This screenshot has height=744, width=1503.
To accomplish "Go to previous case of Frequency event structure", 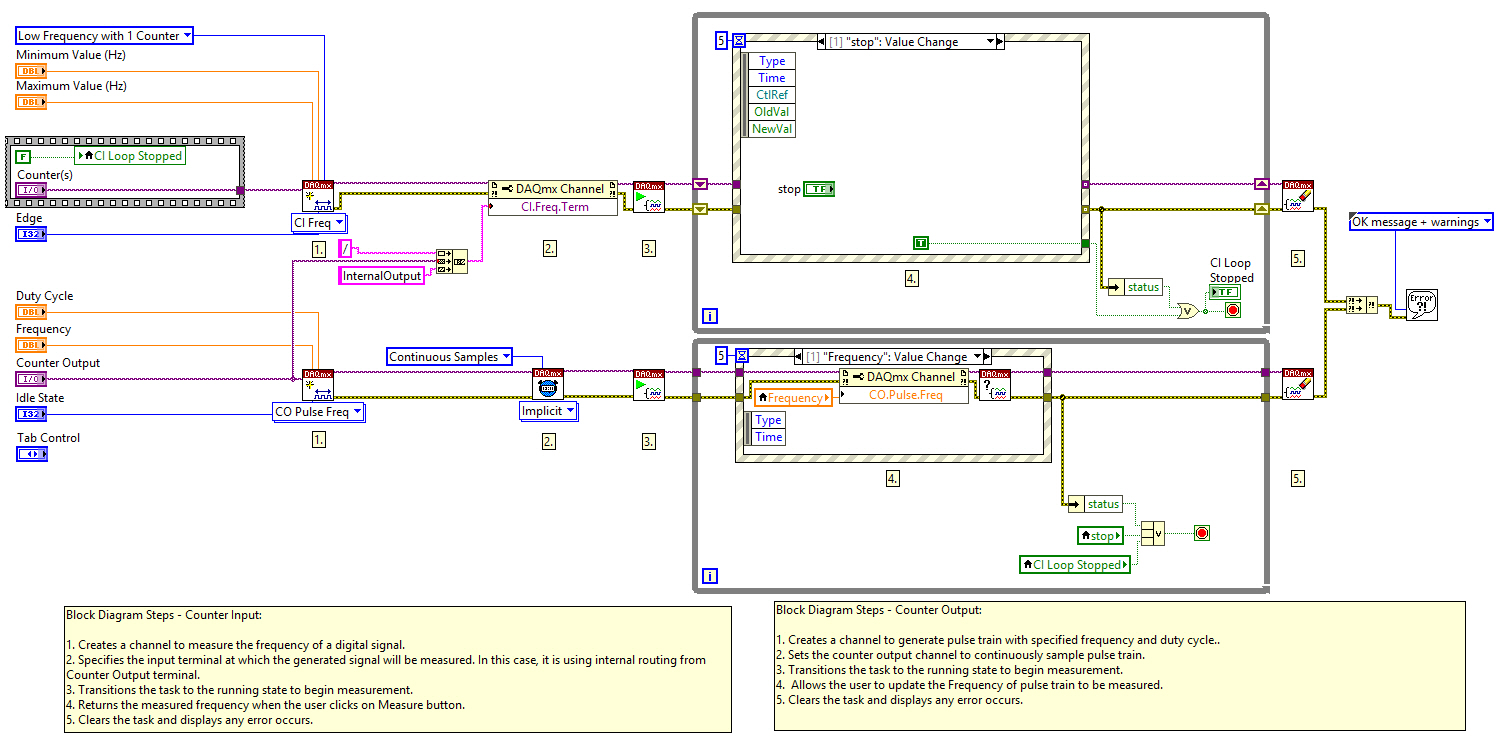I will 798,357.
